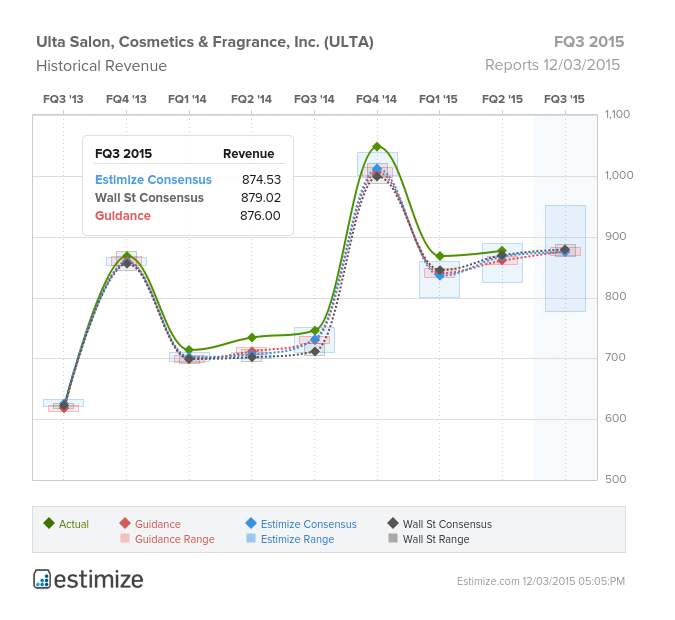Click the Estimize Consensus point for FQ4 '14

(x=377, y=169)
